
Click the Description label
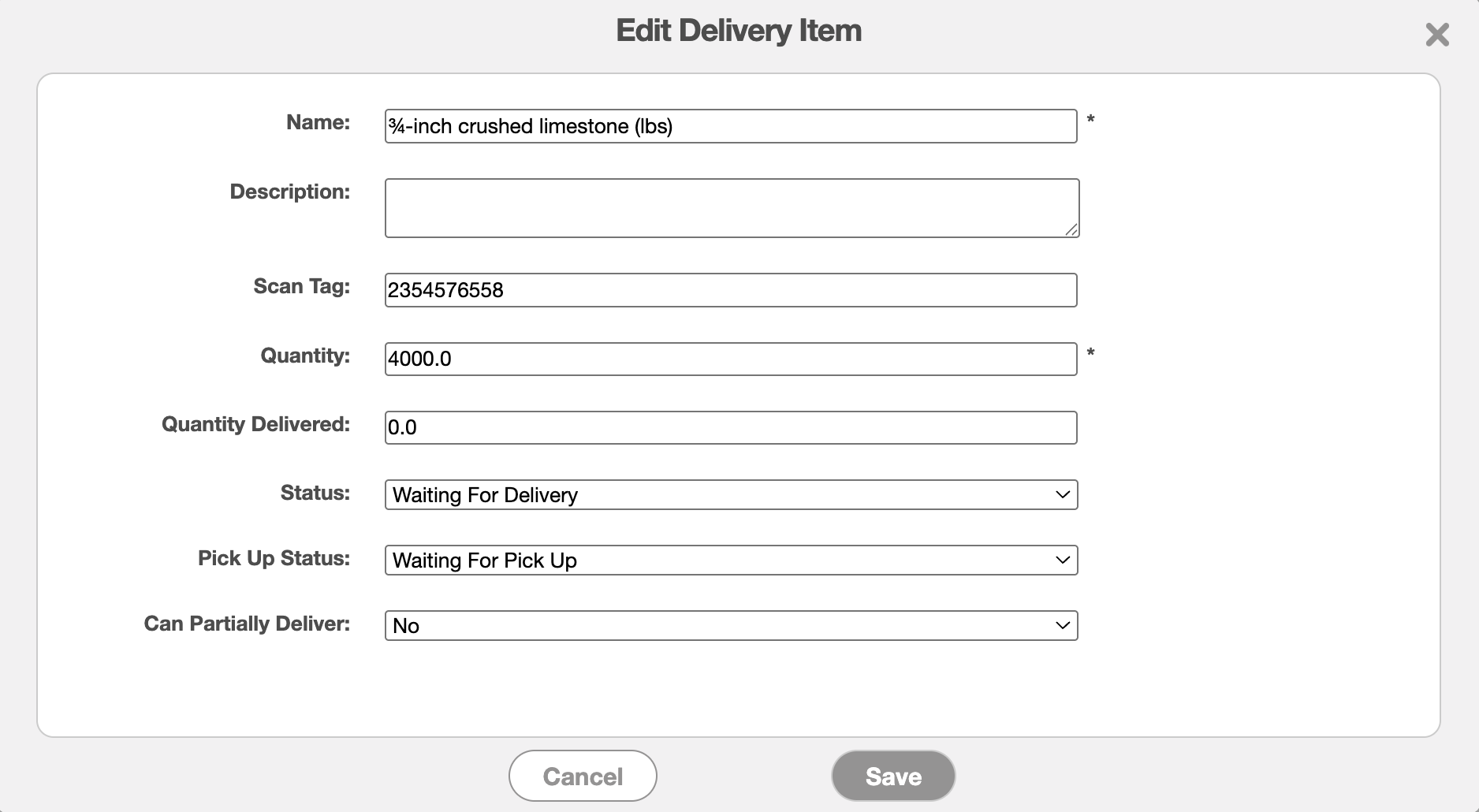point(289,192)
